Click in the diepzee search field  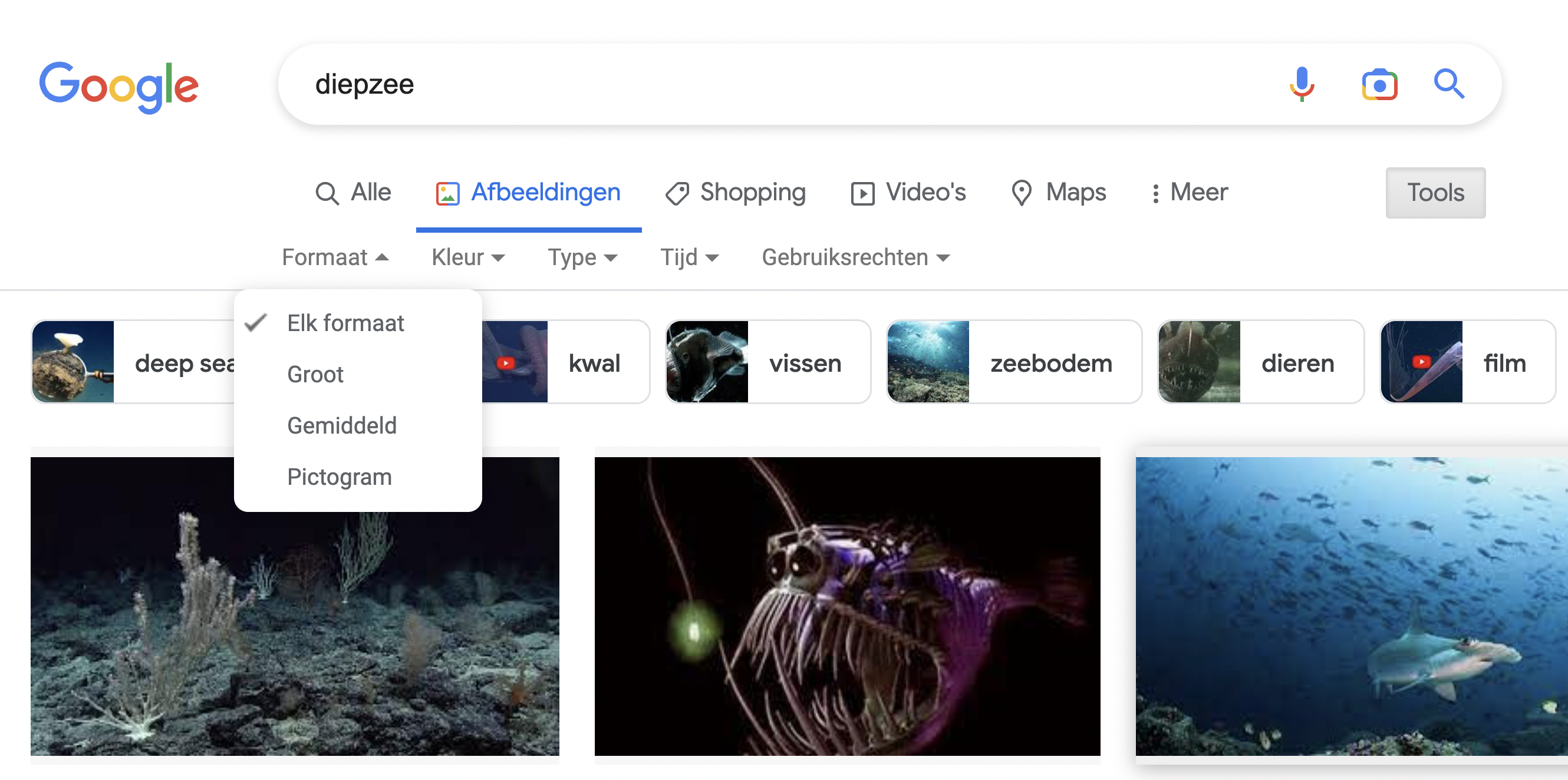(x=730, y=84)
